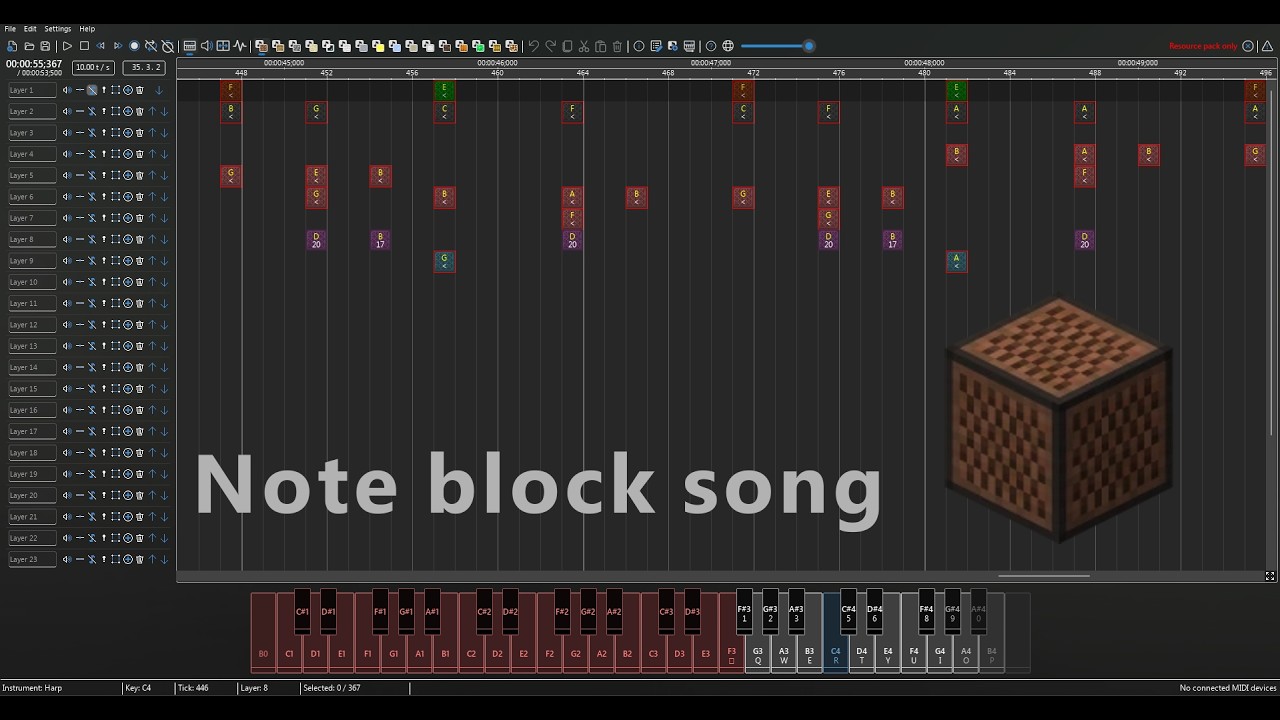Viewport: 1280px width, 720px height.
Task: Select the Pling instrument at the row's end
Action: tap(512, 46)
